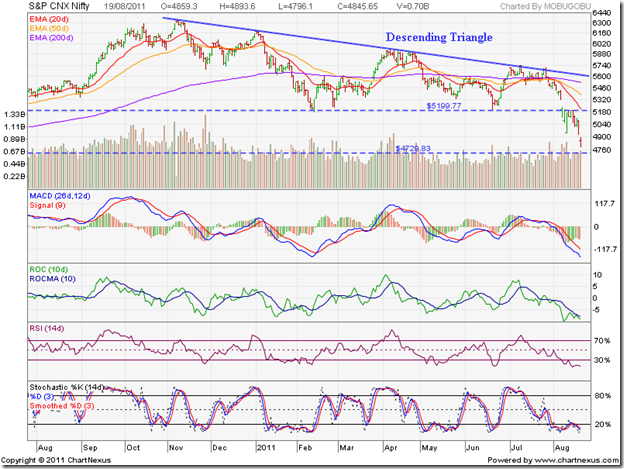
Task: Click the Feb marker on time axis
Action: (305, 448)
